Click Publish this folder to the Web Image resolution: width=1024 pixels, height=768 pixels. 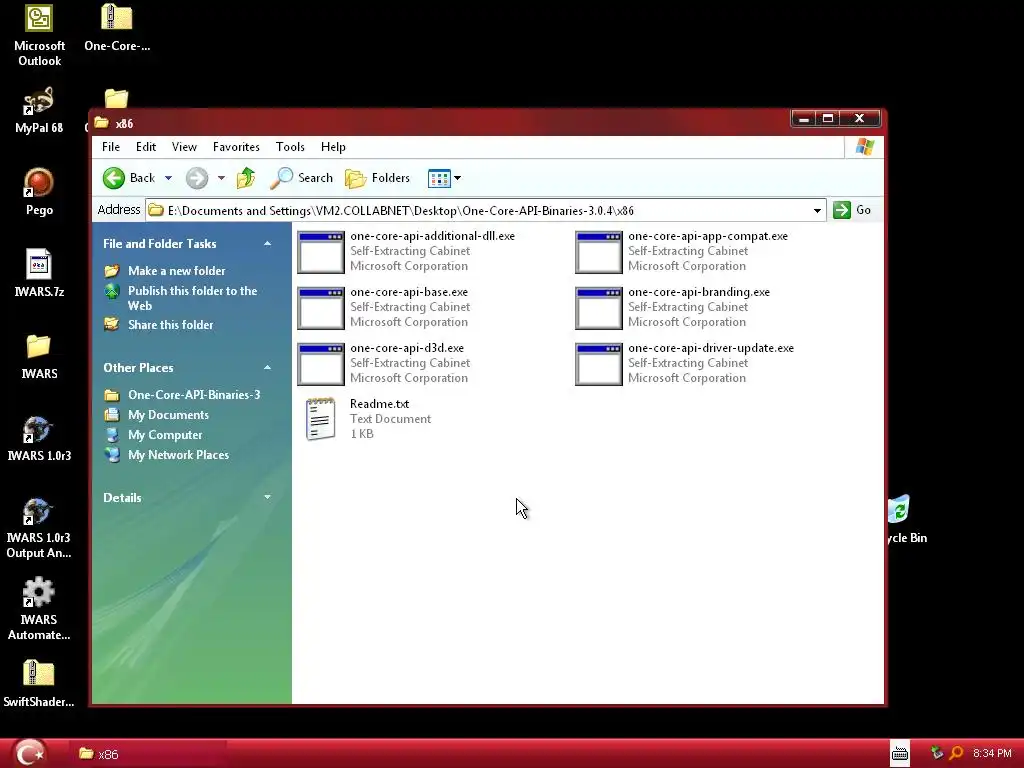(x=193, y=298)
